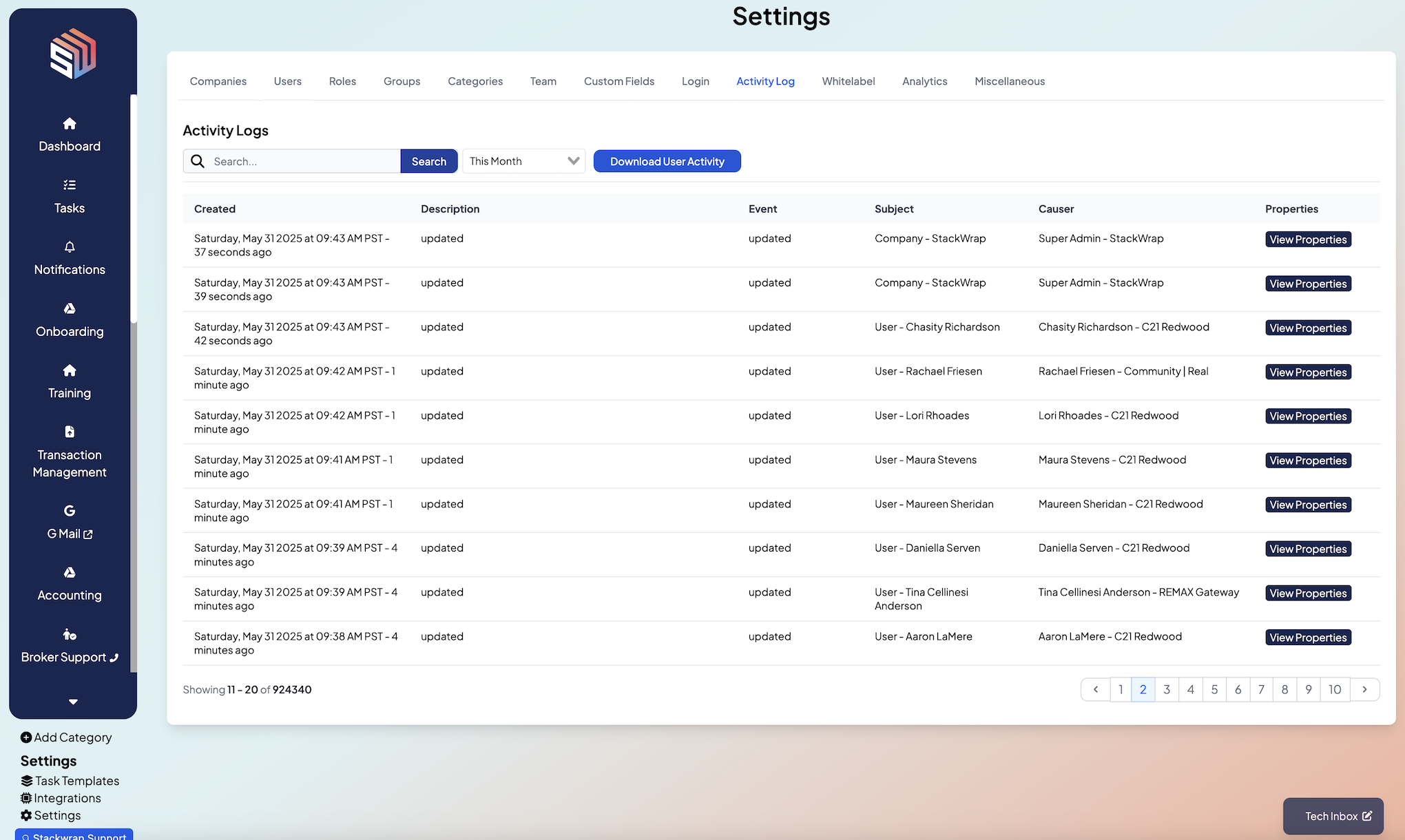The image size is (1405, 840).
Task: View Properties for Maureen Sheridan row
Action: click(x=1308, y=505)
